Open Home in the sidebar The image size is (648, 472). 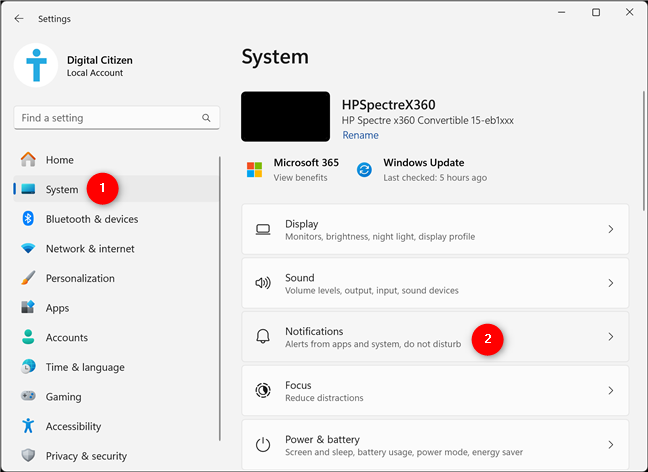(x=117, y=160)
